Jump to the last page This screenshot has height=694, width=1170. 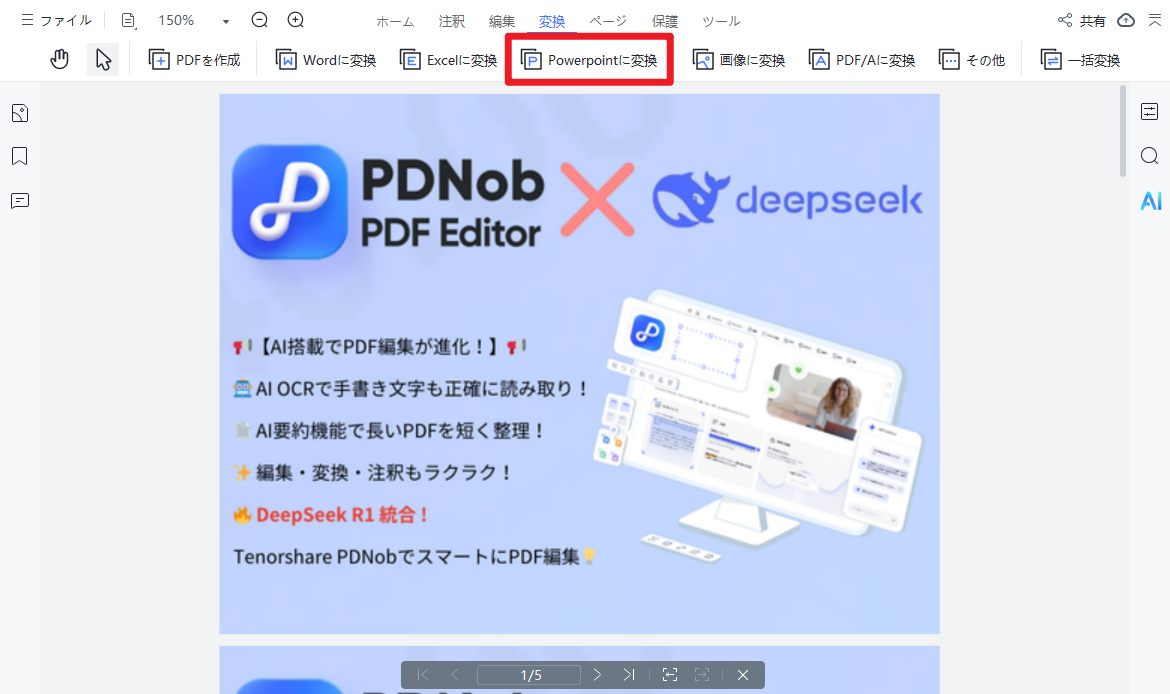click(x=629, y=675)
